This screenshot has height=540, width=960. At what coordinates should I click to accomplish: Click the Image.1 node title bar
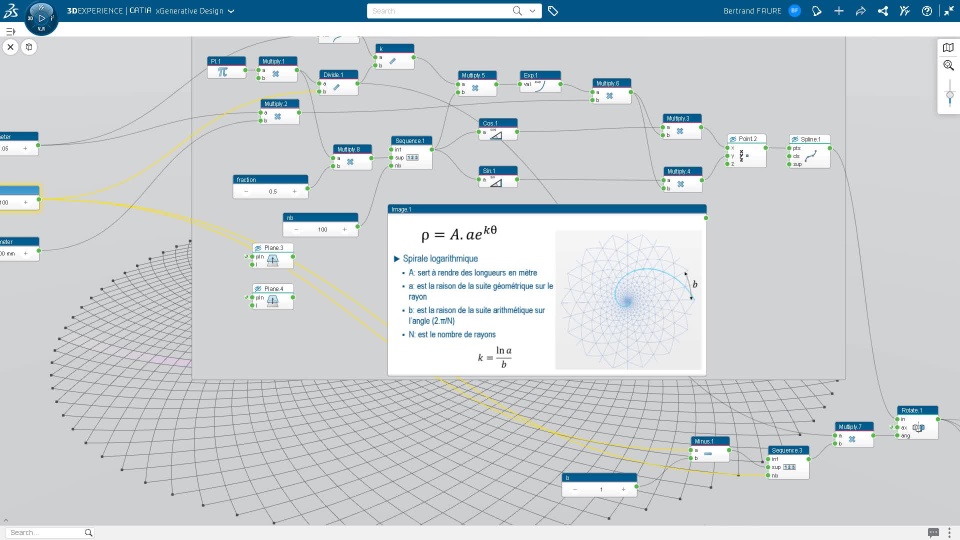pos(547,209)
